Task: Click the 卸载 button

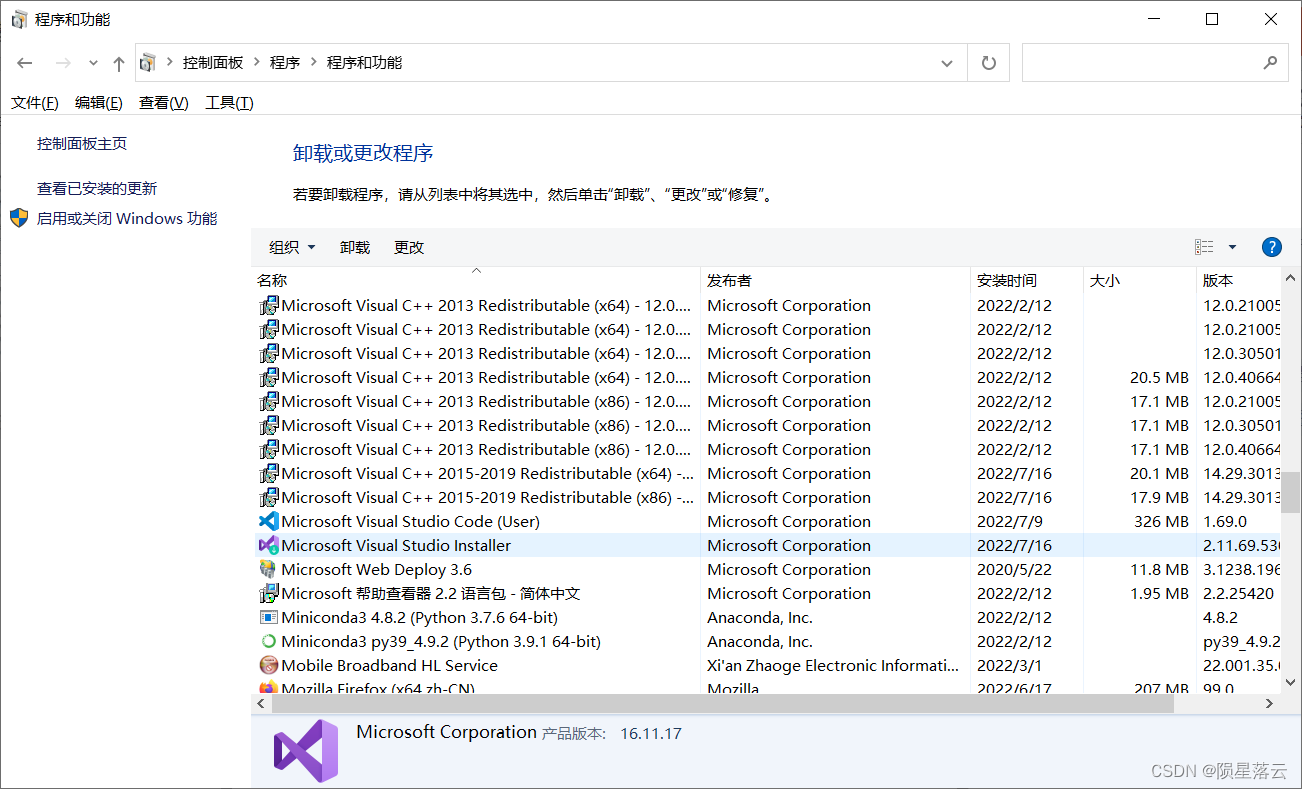Action: coord(355,247)
